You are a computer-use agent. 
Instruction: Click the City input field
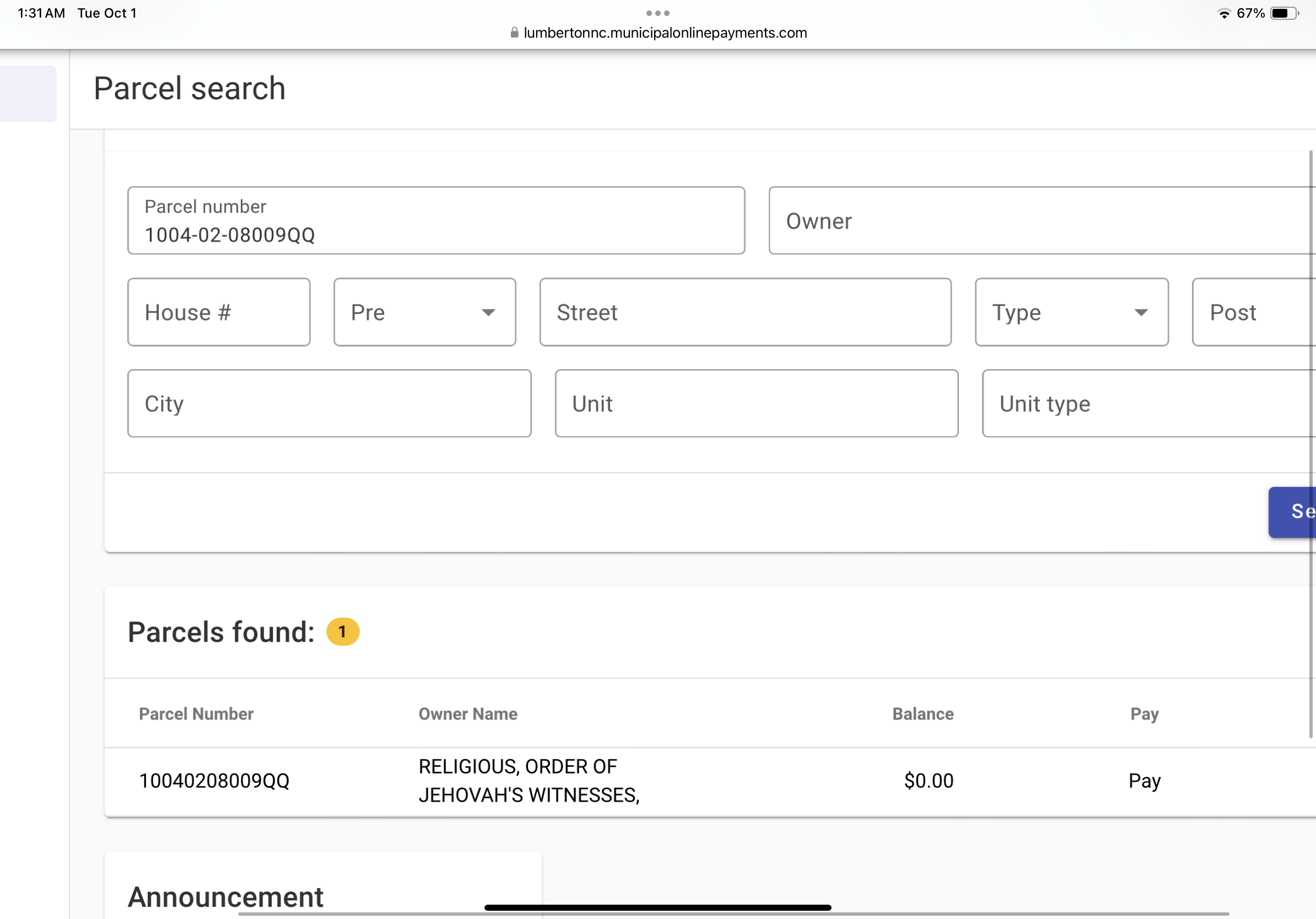(330, 403)
